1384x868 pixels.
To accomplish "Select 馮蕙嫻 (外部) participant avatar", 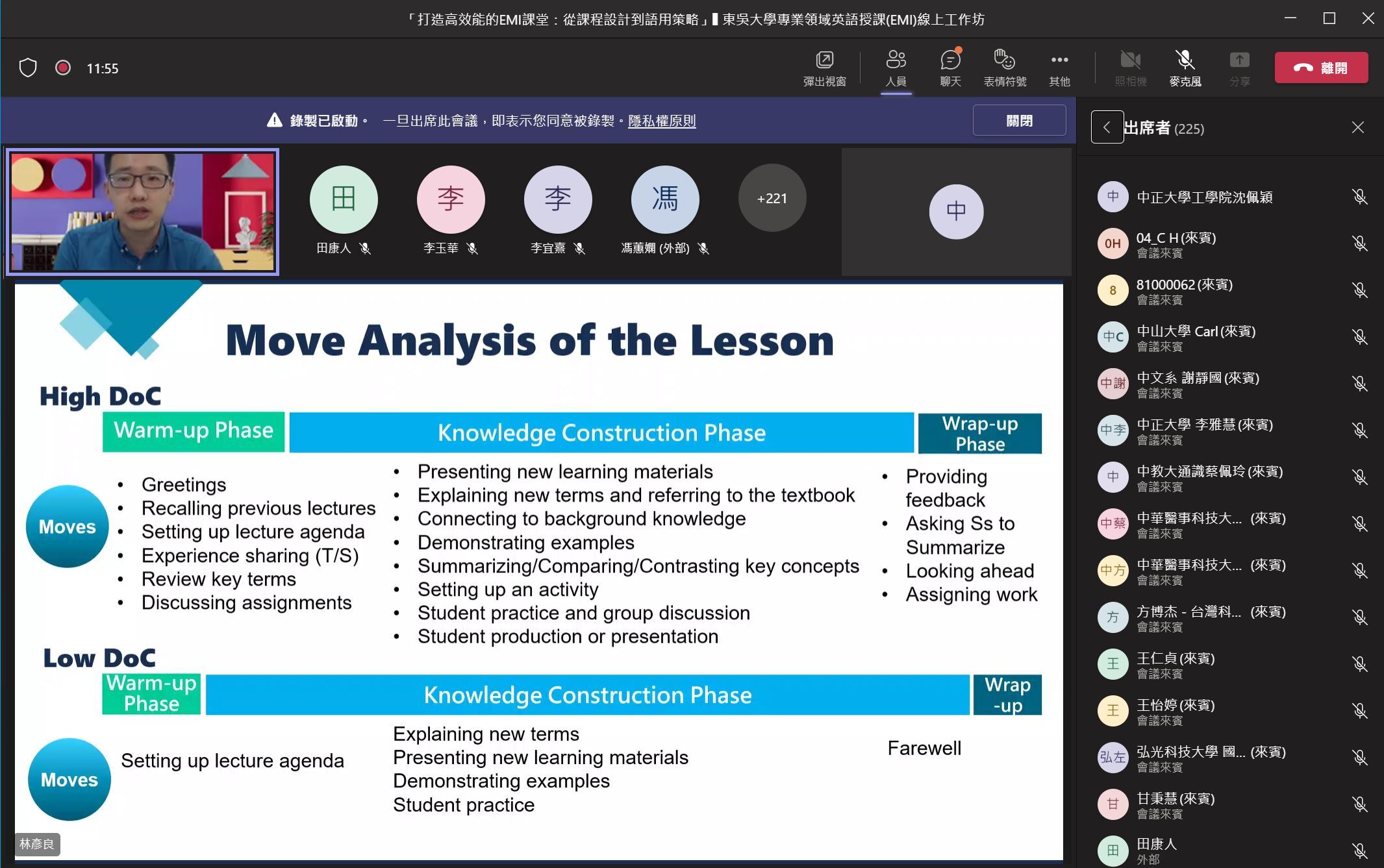I will pos(665,199).
